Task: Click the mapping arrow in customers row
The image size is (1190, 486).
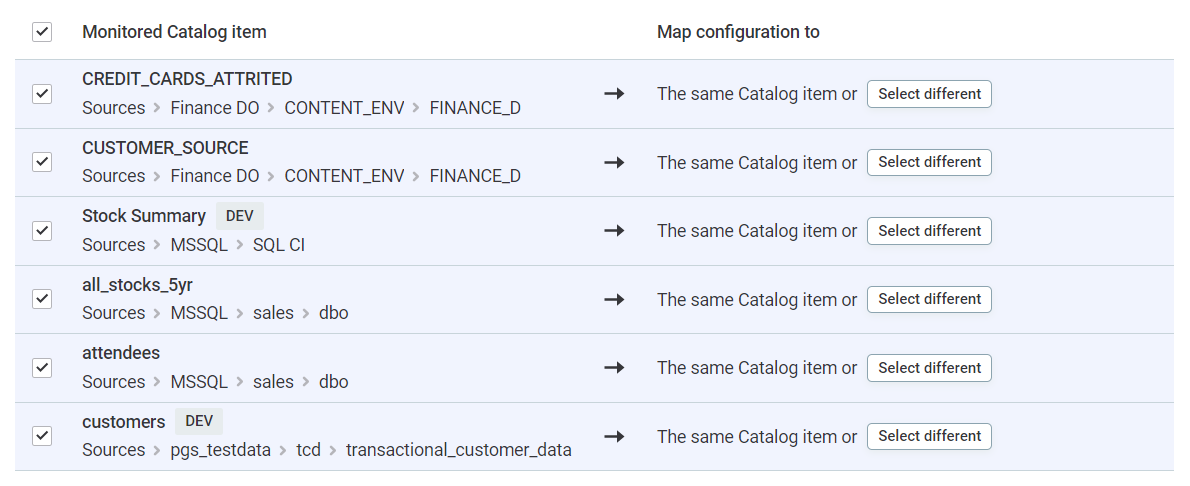Action: pyautogui.click(x=614, y=437)
